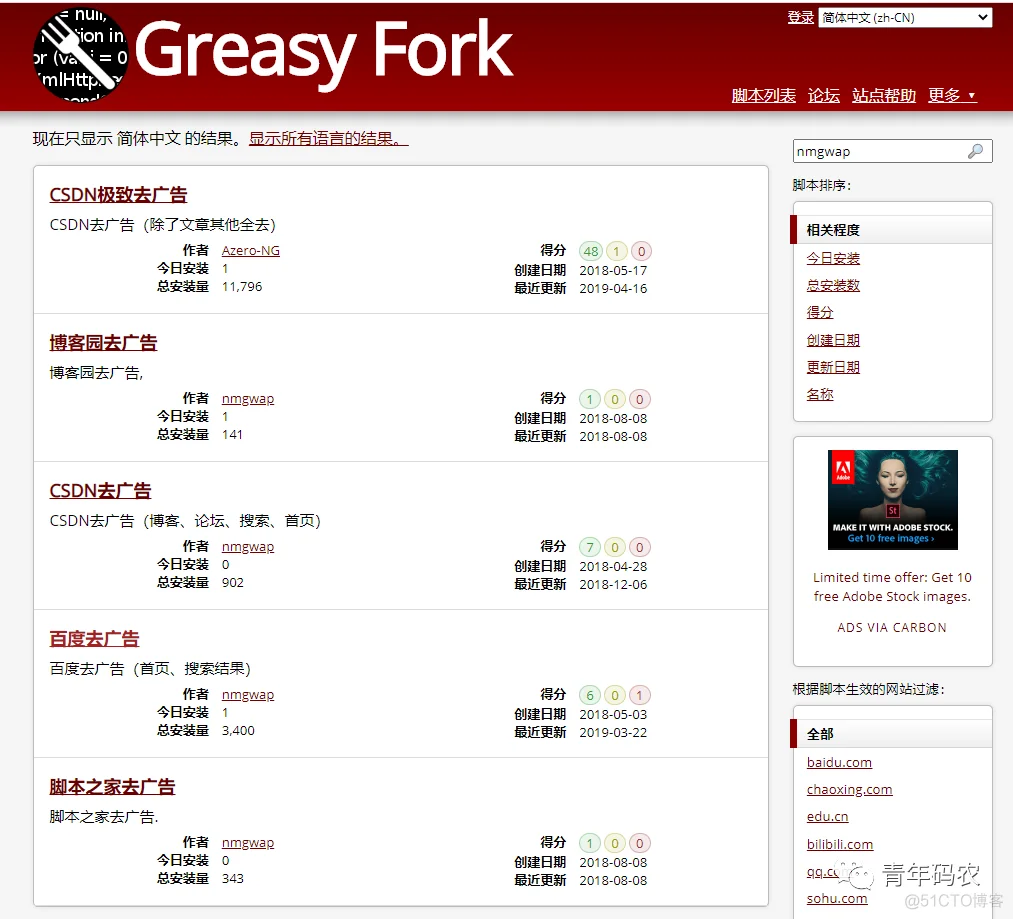Click the Adobe Stock limited time offer text
This screenshot has height=919, width=1013.
pos(892,587)
